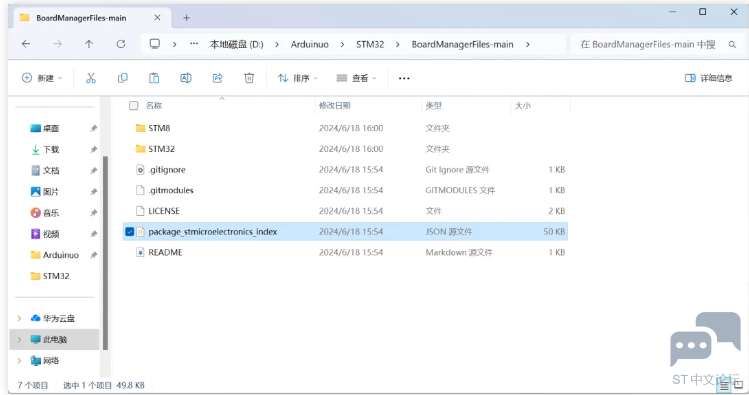
Task: Uncheck the package_stmicroelectronics_index checkbox
Action: [129, 232]
